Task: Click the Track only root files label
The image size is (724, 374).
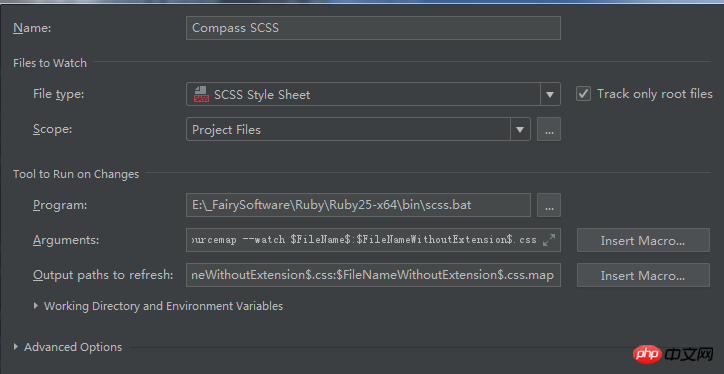Action: click(655, 94)
